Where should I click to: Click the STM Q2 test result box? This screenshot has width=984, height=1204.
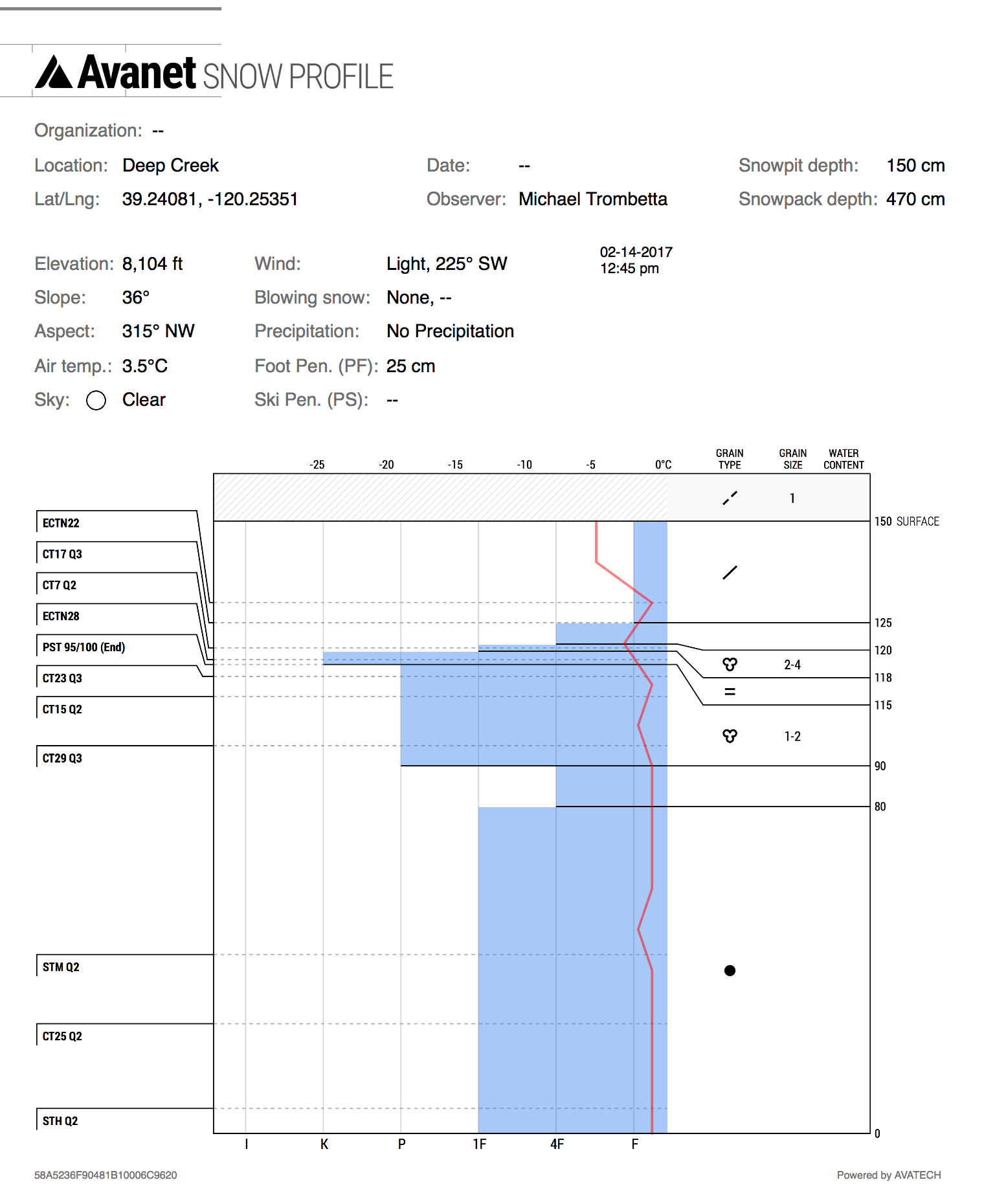click(61, 967)
